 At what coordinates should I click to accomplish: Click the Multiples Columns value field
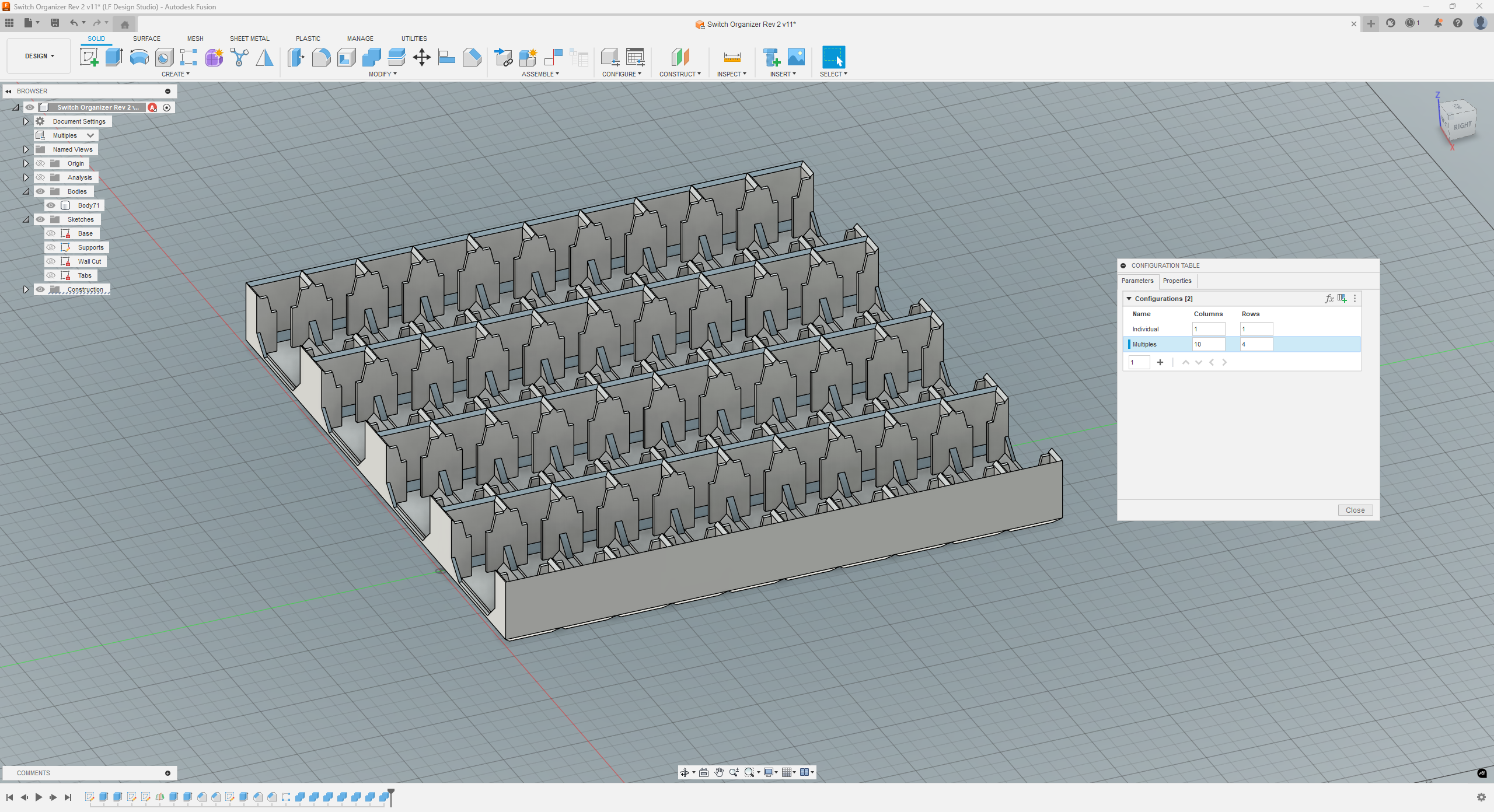1207,344
